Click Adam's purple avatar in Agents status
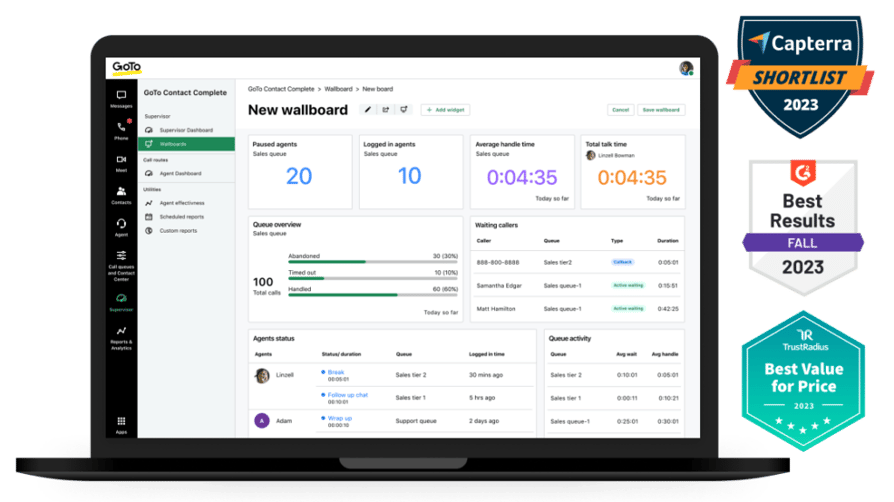The image size is (894, 502). point(262,421)
